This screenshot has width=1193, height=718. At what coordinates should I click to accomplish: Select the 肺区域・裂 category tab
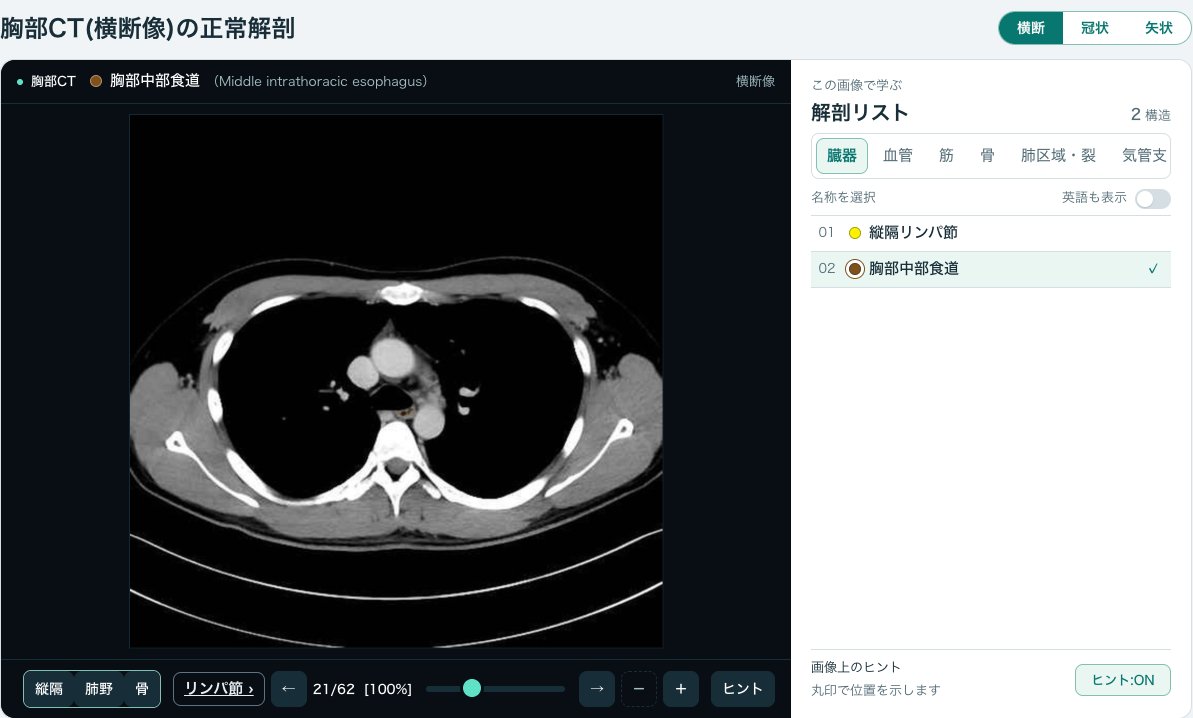1058,156
